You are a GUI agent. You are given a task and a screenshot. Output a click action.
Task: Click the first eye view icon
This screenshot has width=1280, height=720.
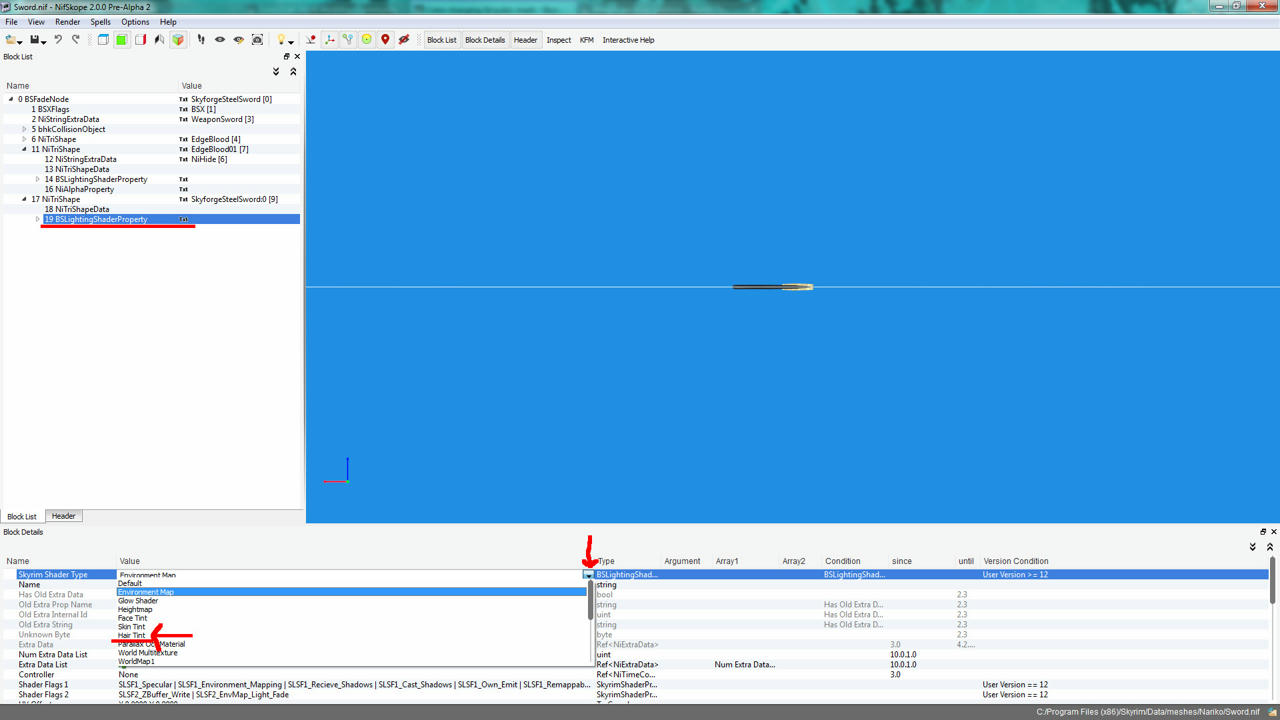220,40
